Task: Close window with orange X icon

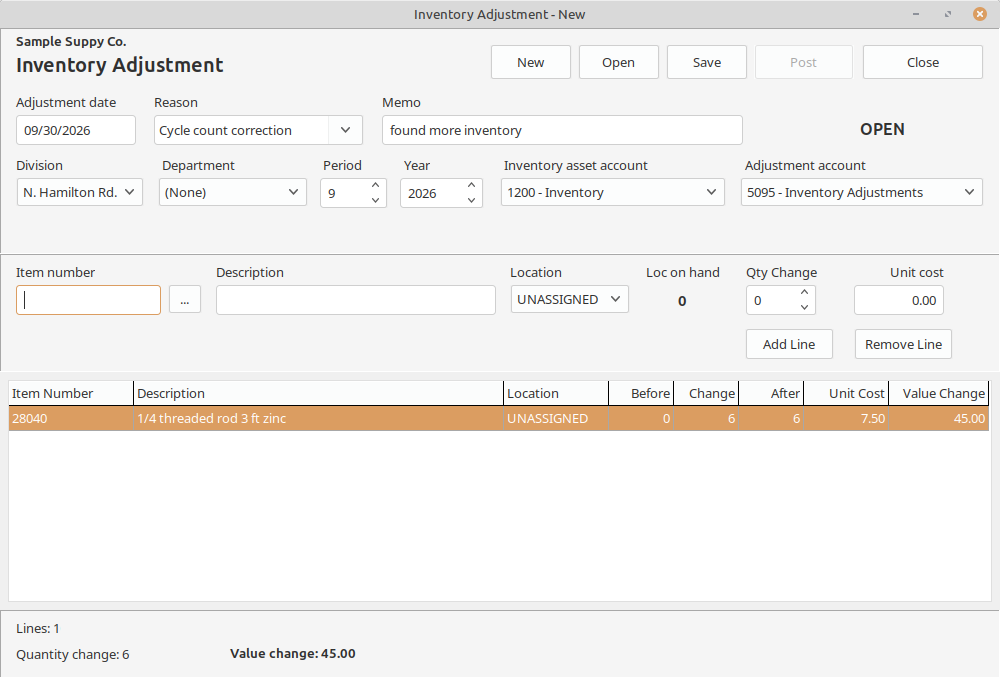Action: (x=980, y=13)
